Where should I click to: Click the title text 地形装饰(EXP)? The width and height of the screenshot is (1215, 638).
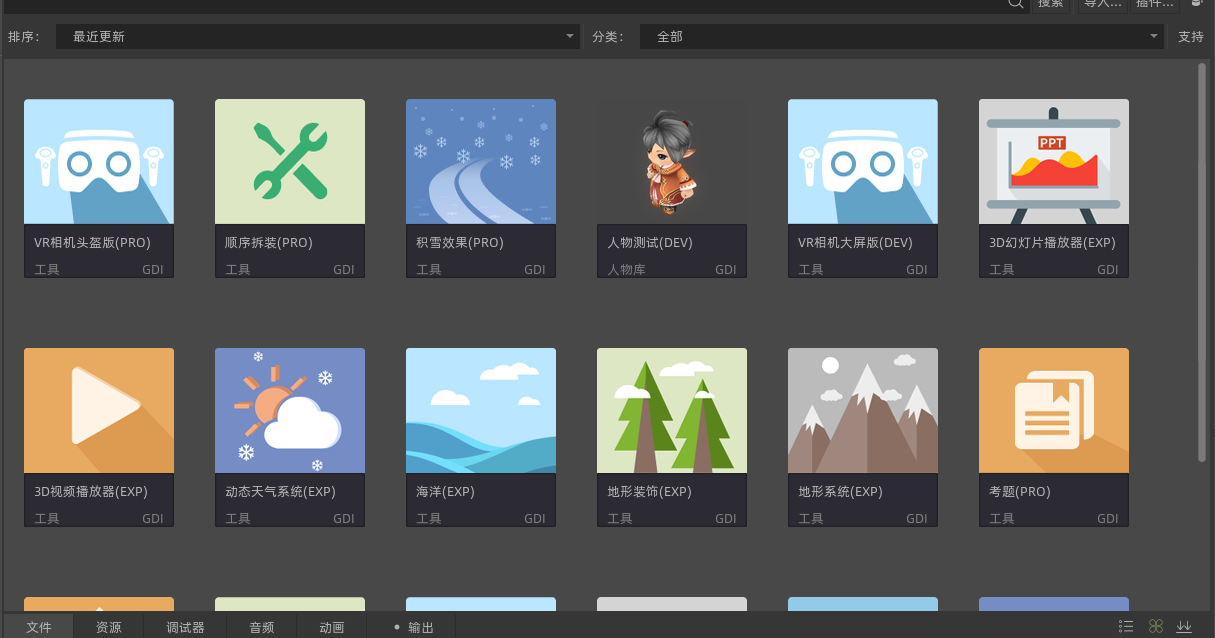[650, 492]
